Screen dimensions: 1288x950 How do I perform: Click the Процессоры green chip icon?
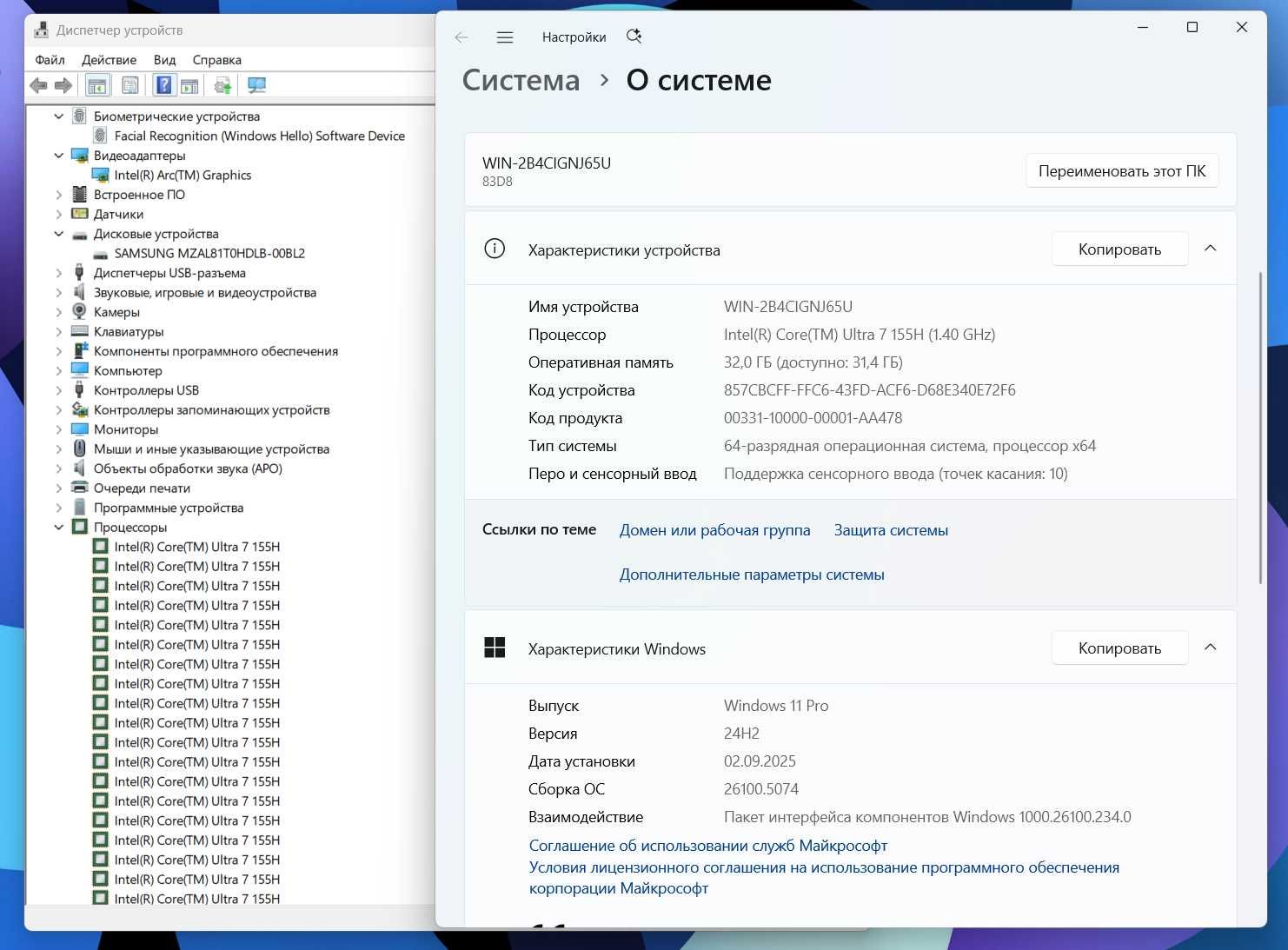[79, 527]
